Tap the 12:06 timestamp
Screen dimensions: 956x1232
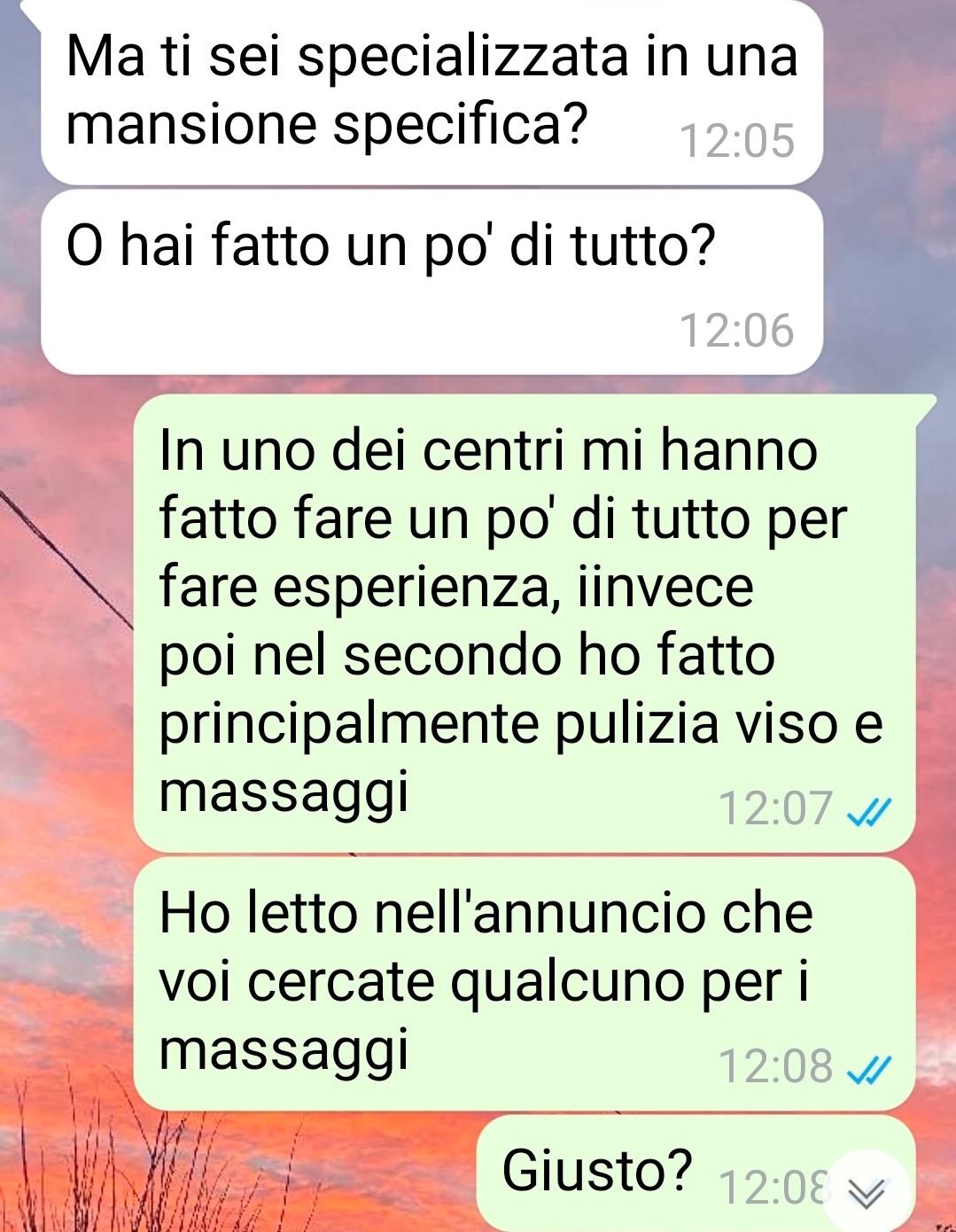tap(737, 331)
